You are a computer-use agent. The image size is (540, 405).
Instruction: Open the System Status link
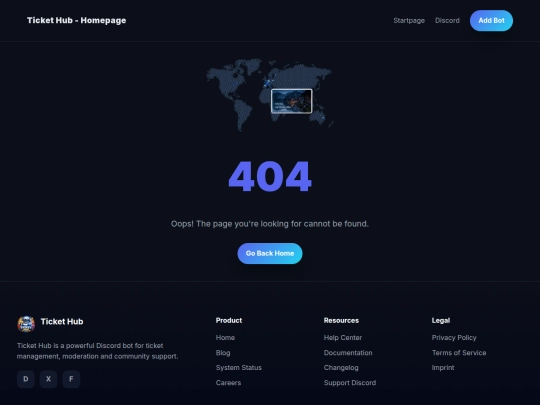click(239, 367)
